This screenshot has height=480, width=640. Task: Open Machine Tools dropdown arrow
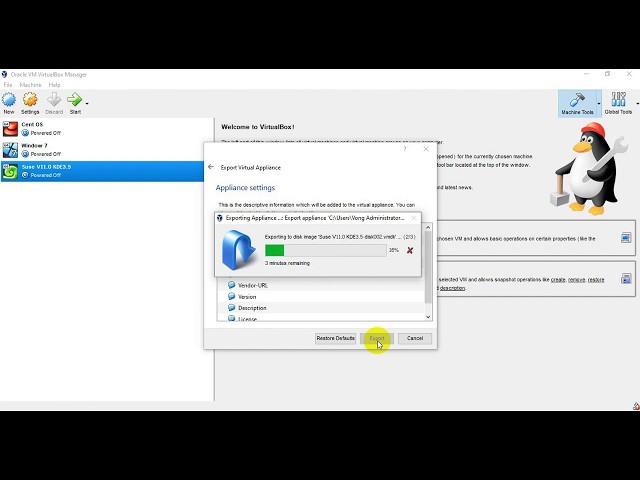(x=599, y=104)
